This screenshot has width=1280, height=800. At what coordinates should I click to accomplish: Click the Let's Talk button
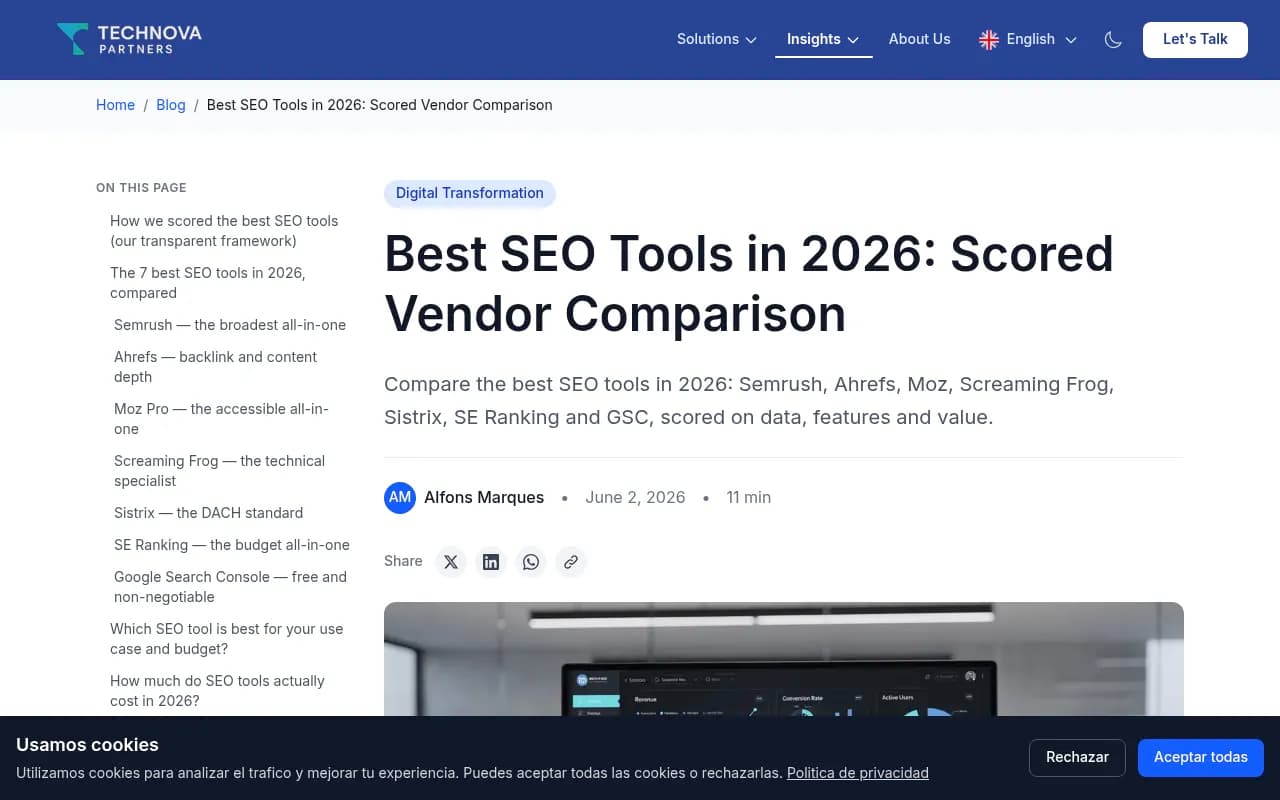pos(1195,39)
